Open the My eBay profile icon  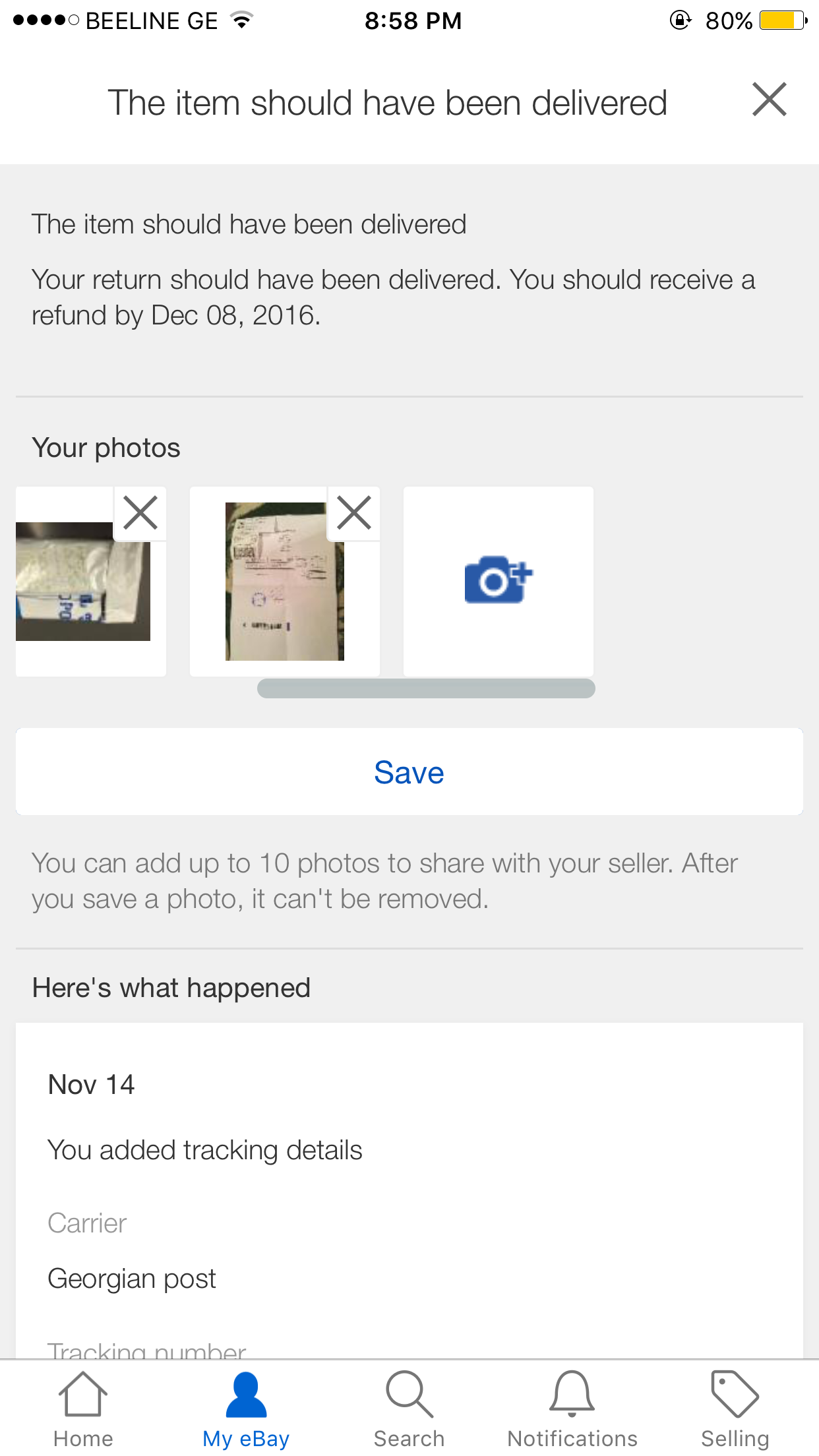[x=246, y=1394]
